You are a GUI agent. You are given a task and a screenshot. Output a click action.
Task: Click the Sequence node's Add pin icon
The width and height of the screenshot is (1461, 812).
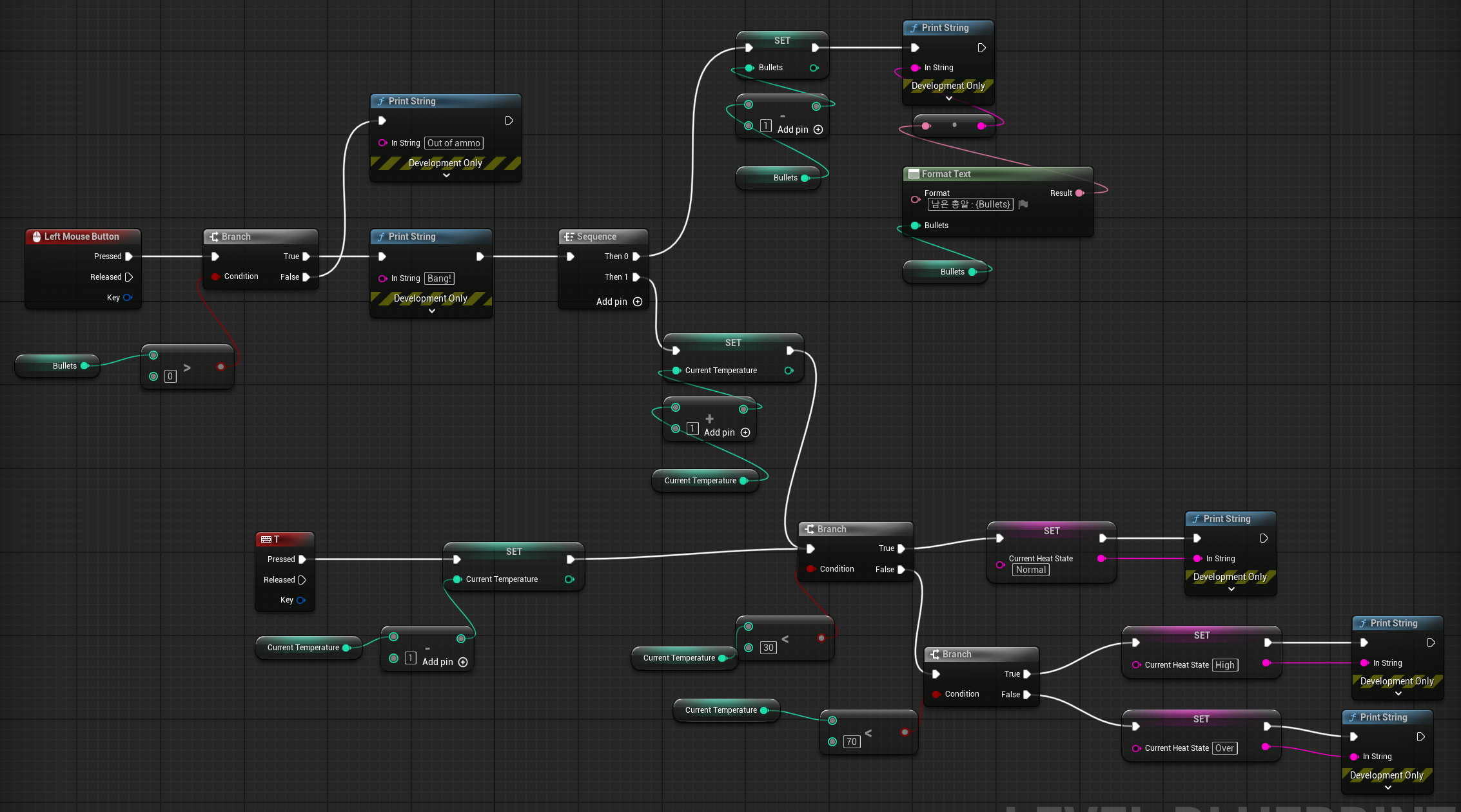coord(638,302)
